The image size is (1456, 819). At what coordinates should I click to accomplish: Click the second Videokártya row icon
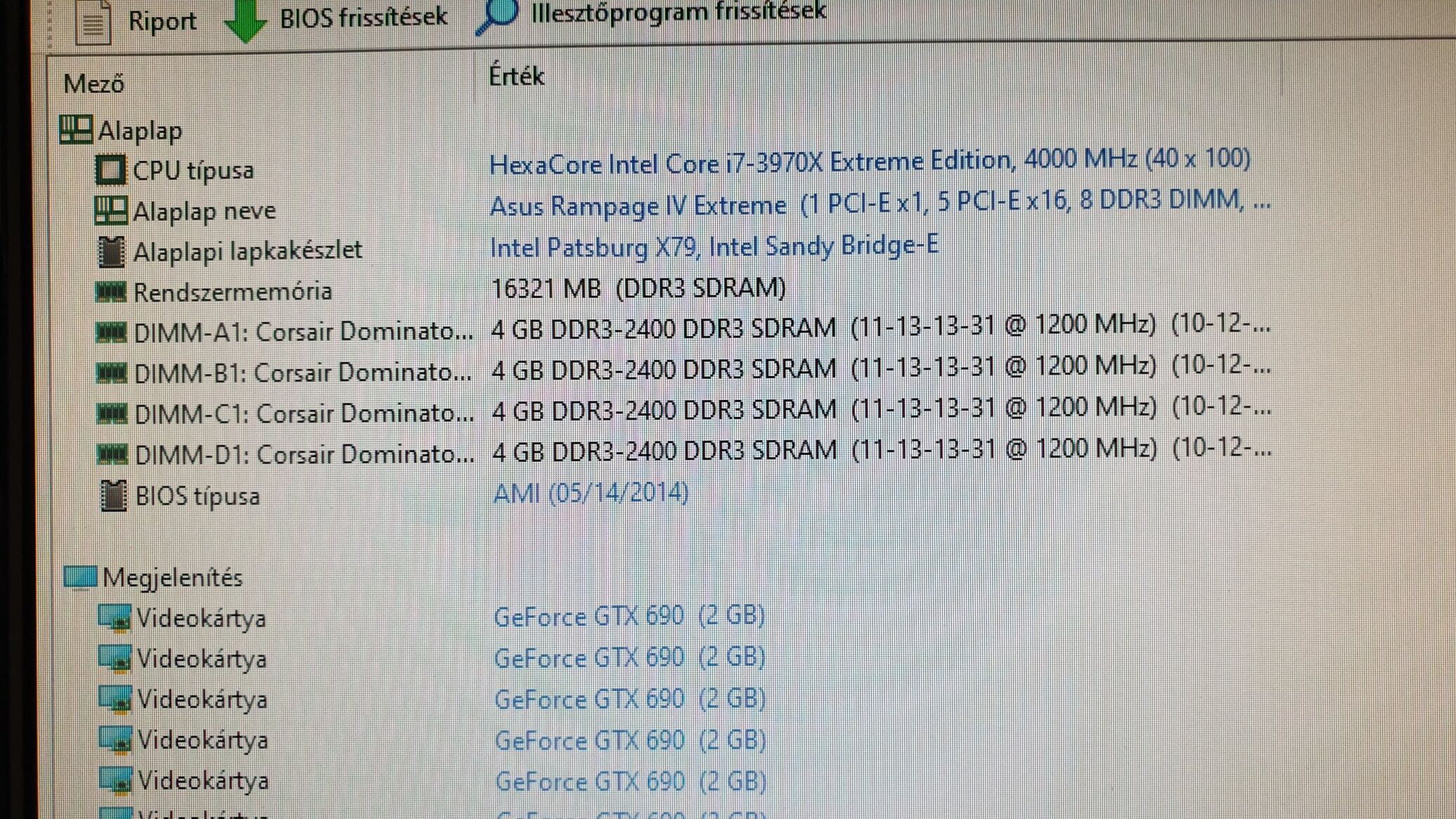point(115,658)
